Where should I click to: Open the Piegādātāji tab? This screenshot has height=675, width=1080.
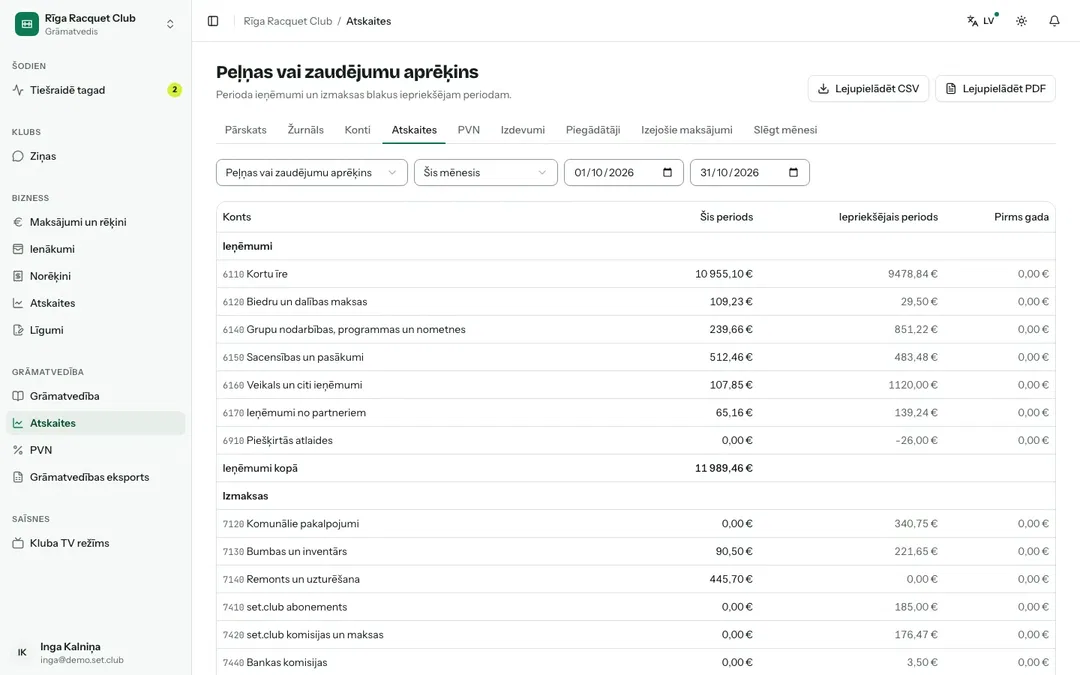[593, 130]
